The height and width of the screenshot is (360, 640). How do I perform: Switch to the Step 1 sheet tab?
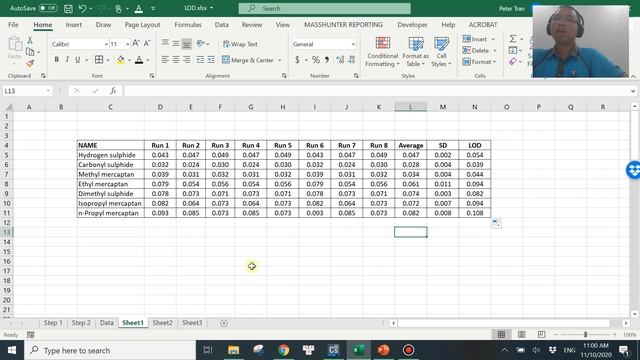pos(53,323)
